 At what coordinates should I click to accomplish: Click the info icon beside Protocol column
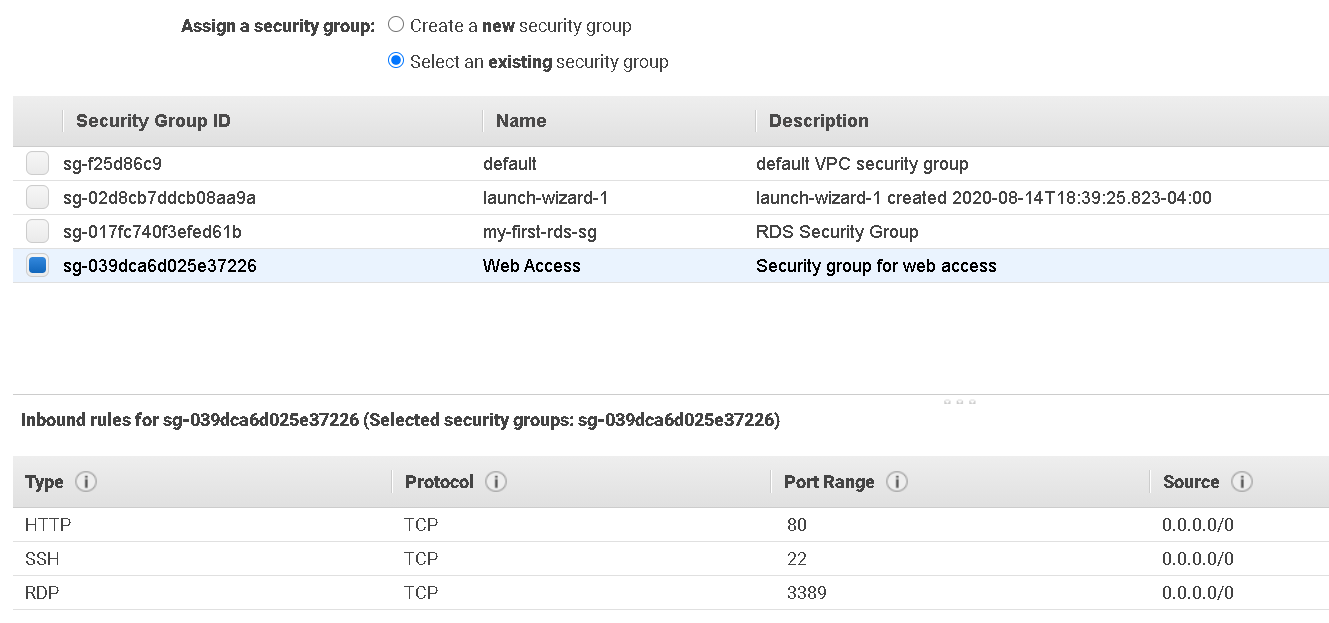496,482
